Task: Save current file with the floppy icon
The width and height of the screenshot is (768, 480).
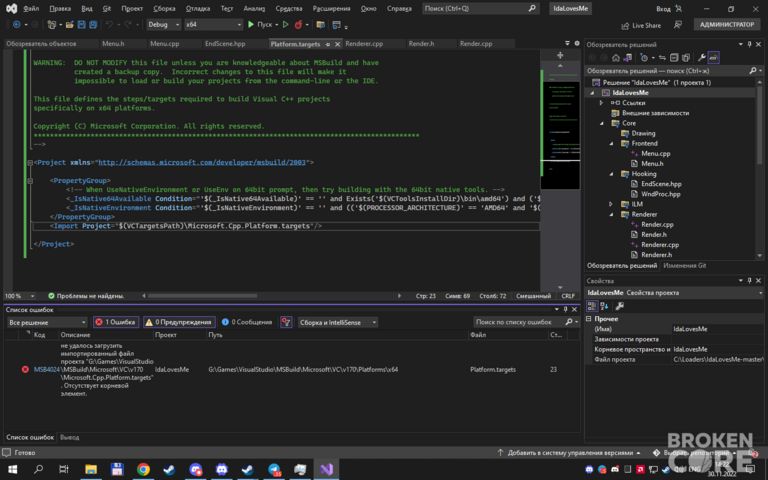Action: click(x=81, y=24)
